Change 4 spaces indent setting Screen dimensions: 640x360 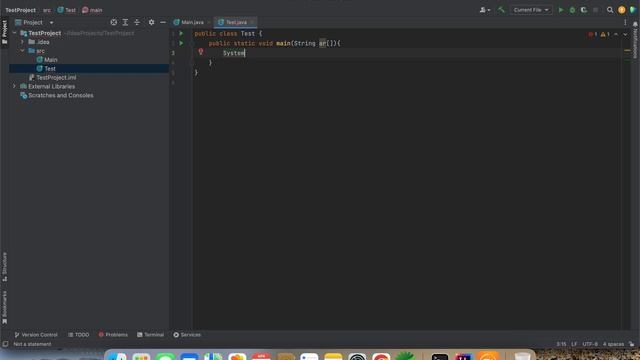tap(613, 344)
